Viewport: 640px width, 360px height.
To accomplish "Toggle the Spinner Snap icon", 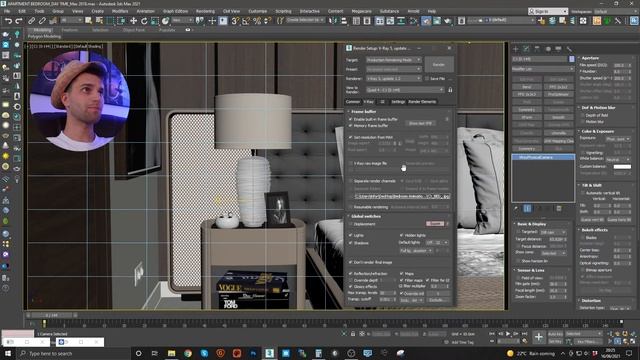I will (x=268, y=20).
